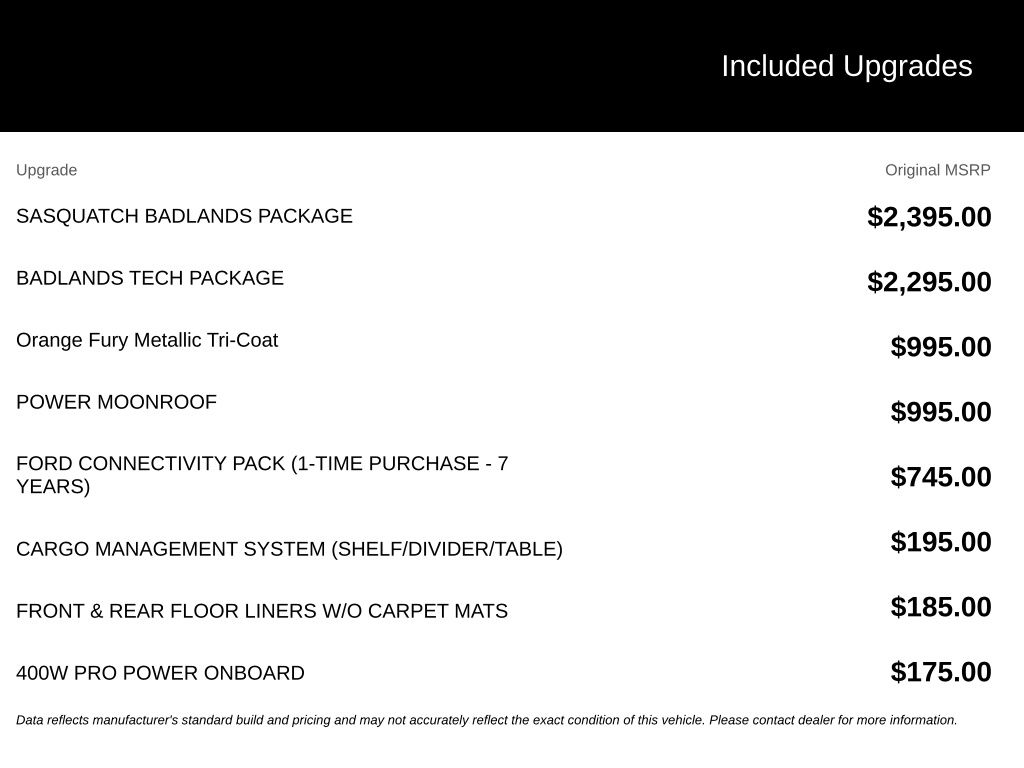
Task: Click the manufacturer data disclaimer text
Action: coord(487,720)
